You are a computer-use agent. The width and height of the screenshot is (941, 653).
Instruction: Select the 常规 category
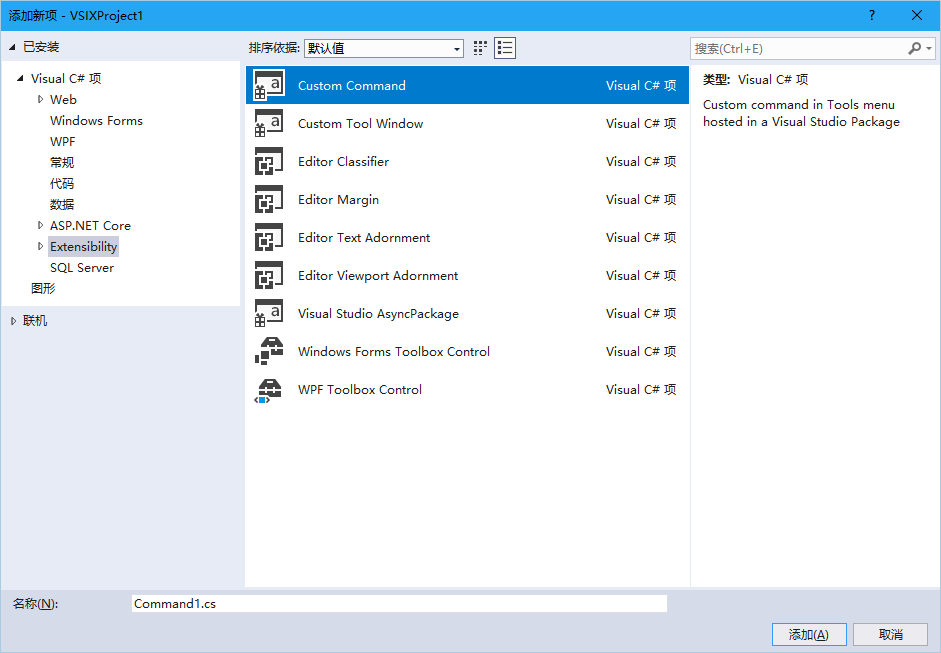62,163
